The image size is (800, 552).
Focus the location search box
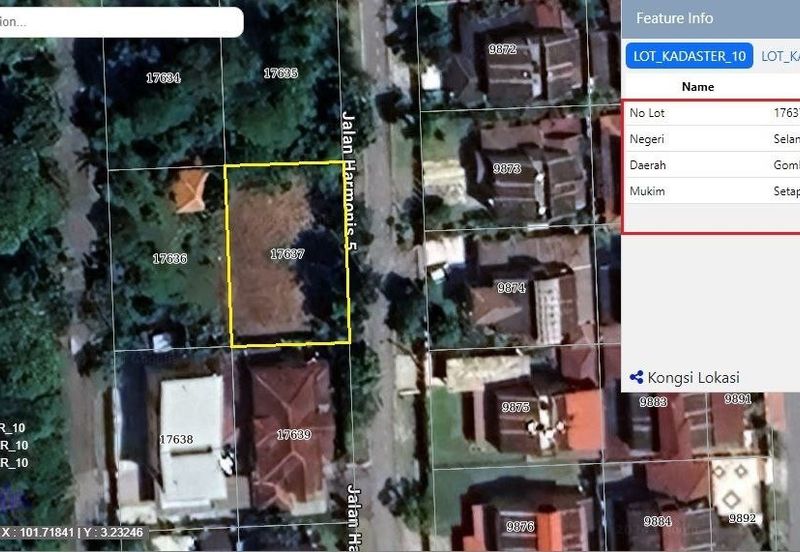[x=120, y=22]
